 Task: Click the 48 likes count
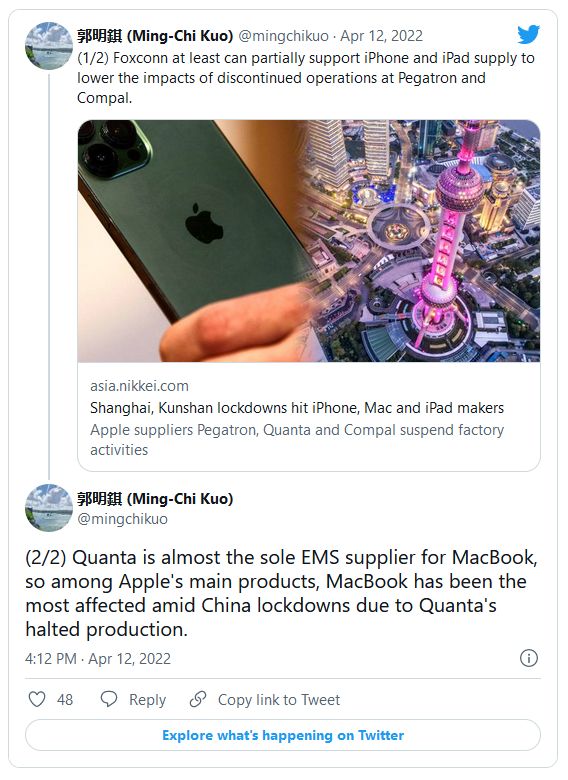tap(65, 699)
